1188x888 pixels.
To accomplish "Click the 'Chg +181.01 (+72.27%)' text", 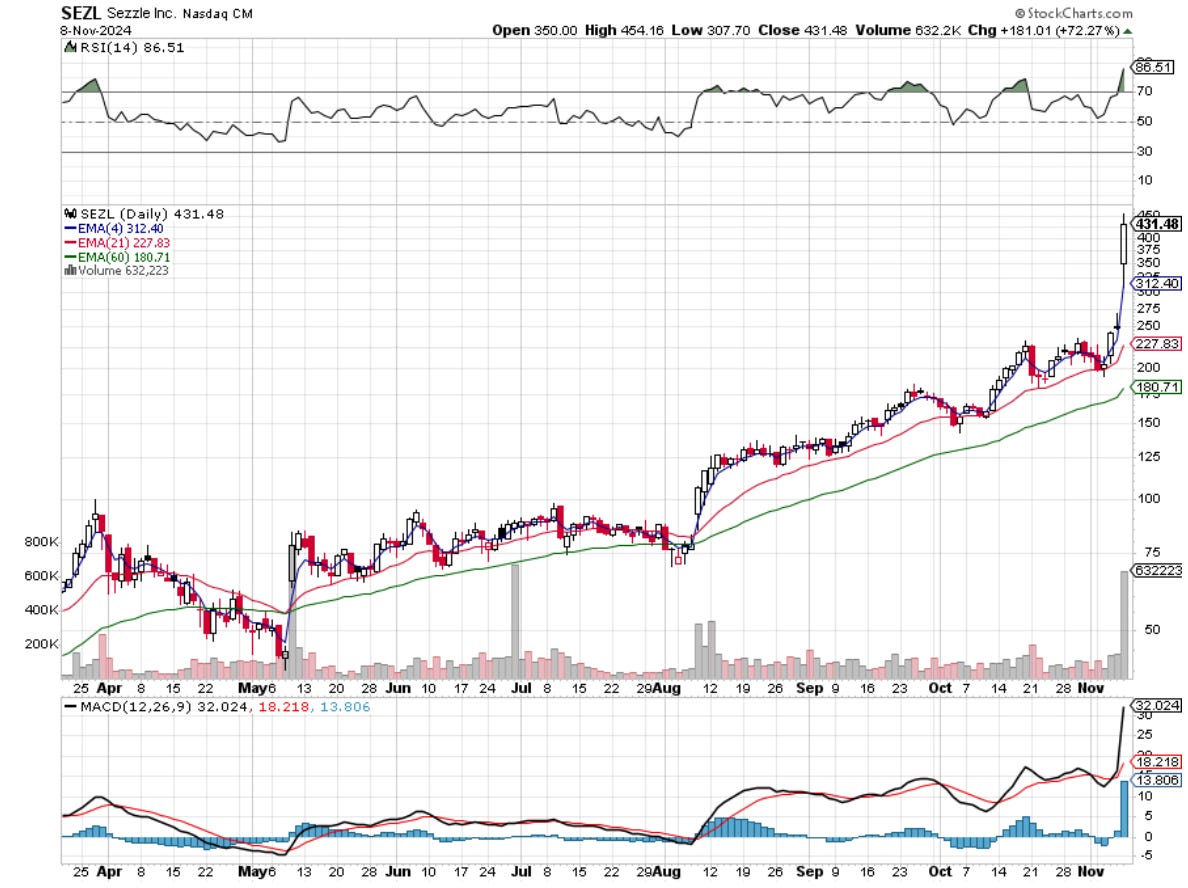I will coord(1044,30).
